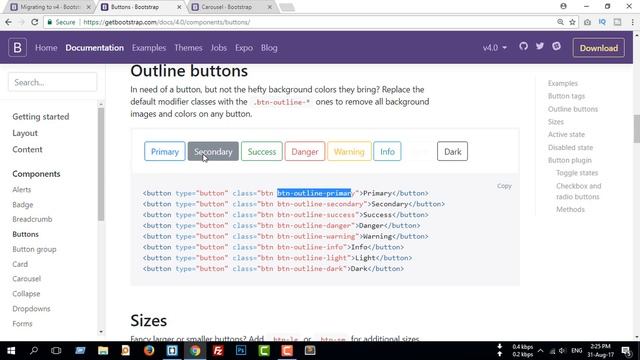Open the Action Center notification icon
The width and height of the screenshot is (640, 360).
[626, 351]
